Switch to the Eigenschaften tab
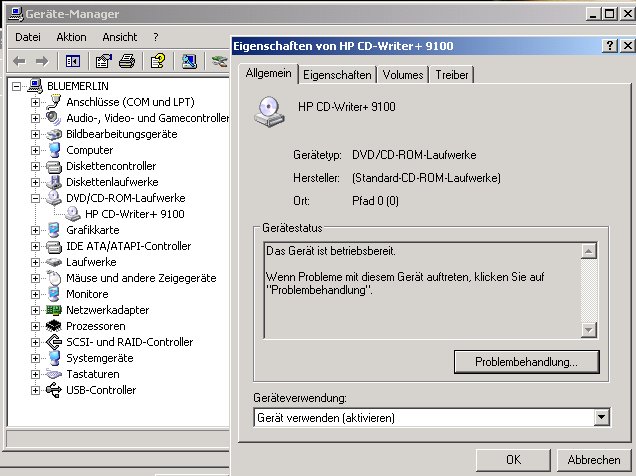The image size is (636, 476). coord(337,75)
